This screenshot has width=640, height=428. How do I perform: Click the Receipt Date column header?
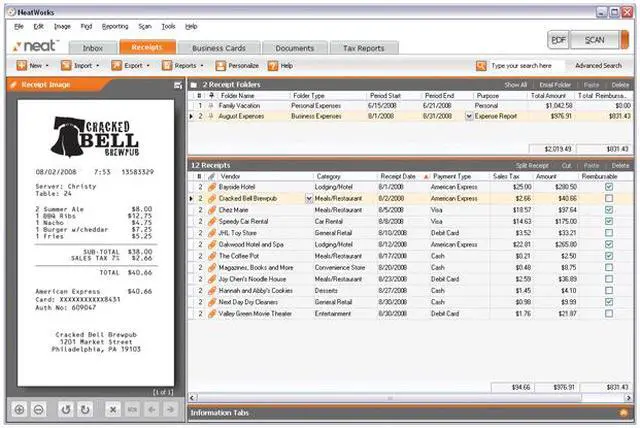click(398, 177)
